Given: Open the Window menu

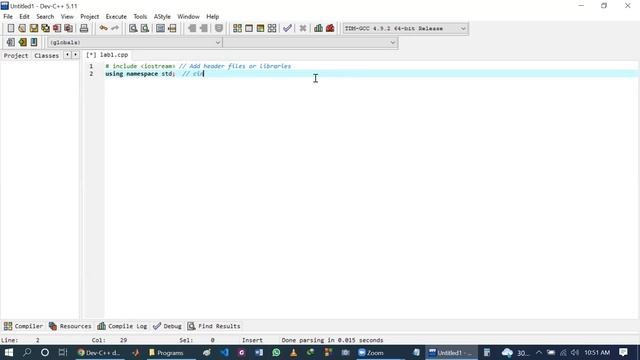Looking at the screenshot, I should (x=188, y=17).
